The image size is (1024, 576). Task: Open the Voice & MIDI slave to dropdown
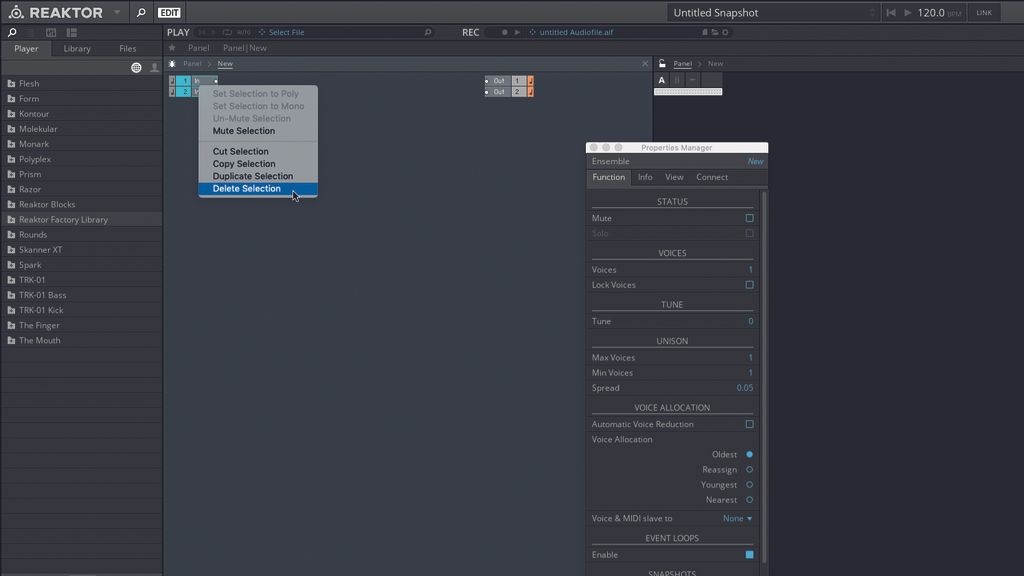(x=736, y=518)
